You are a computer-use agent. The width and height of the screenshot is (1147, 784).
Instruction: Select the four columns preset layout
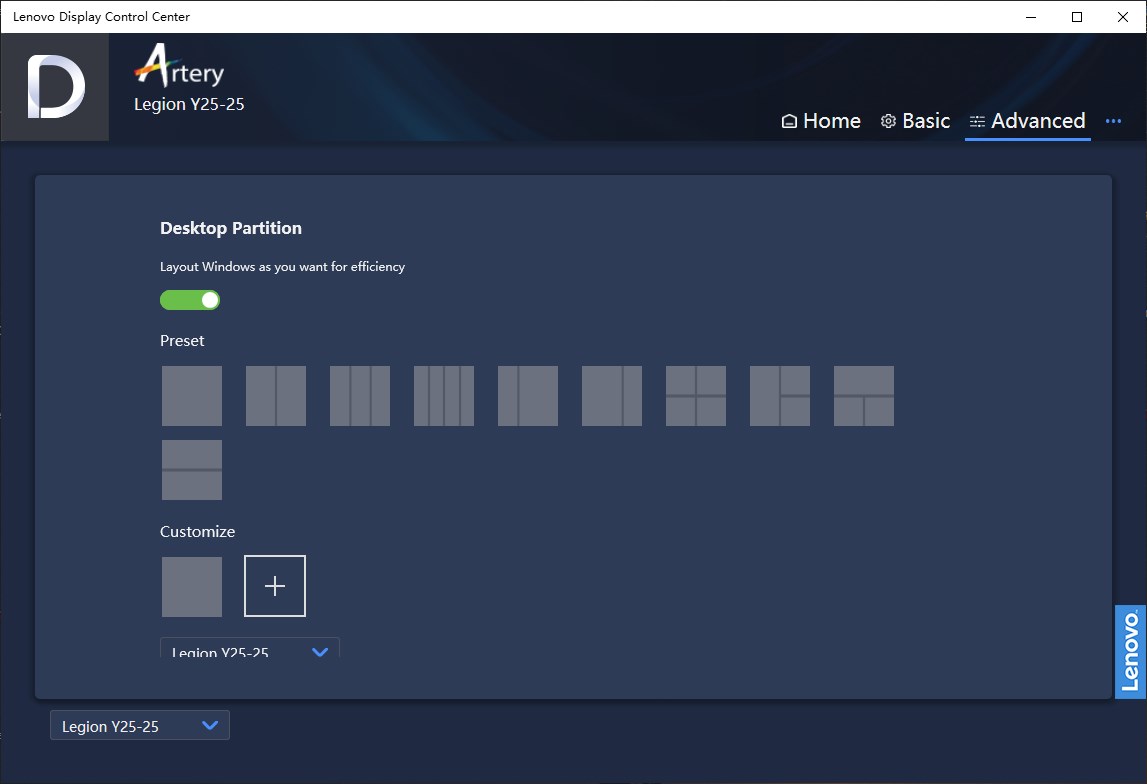(x=444, y=396)
